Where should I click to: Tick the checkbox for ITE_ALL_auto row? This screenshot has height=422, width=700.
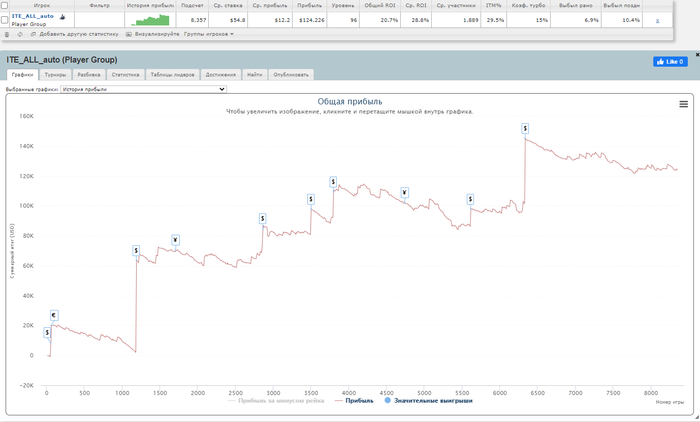(x=4, y=20)
